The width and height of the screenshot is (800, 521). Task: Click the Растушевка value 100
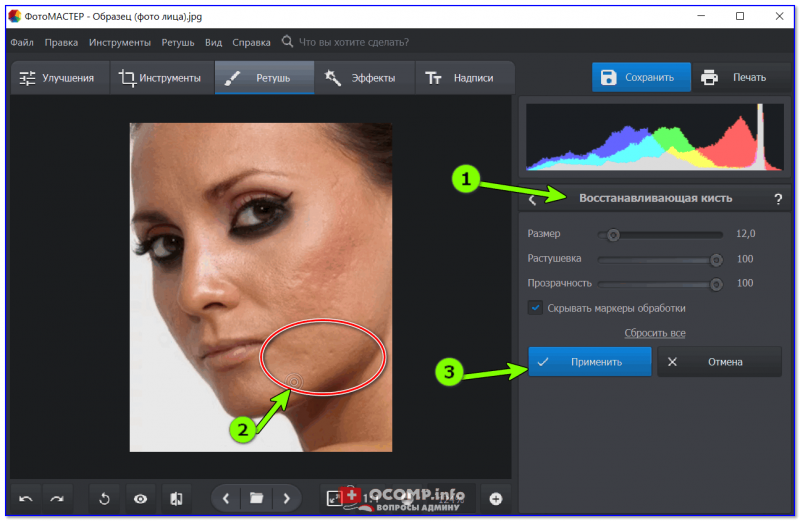[x=745, y=259]
